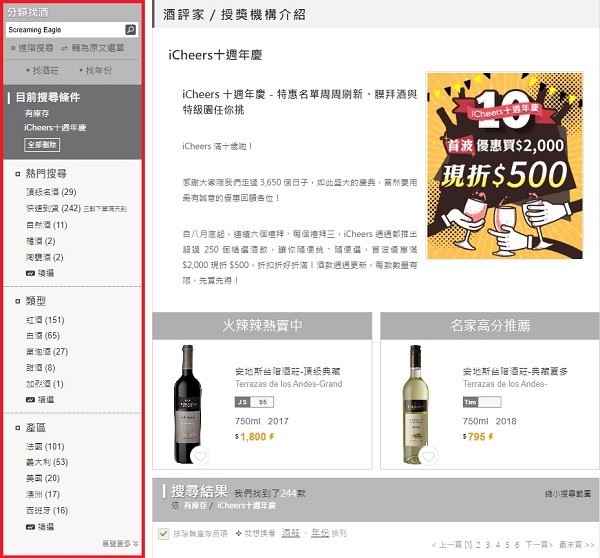Collapse the 類型 section marker
The width and height of the screenshot is (600, 558).
[18, 302]
